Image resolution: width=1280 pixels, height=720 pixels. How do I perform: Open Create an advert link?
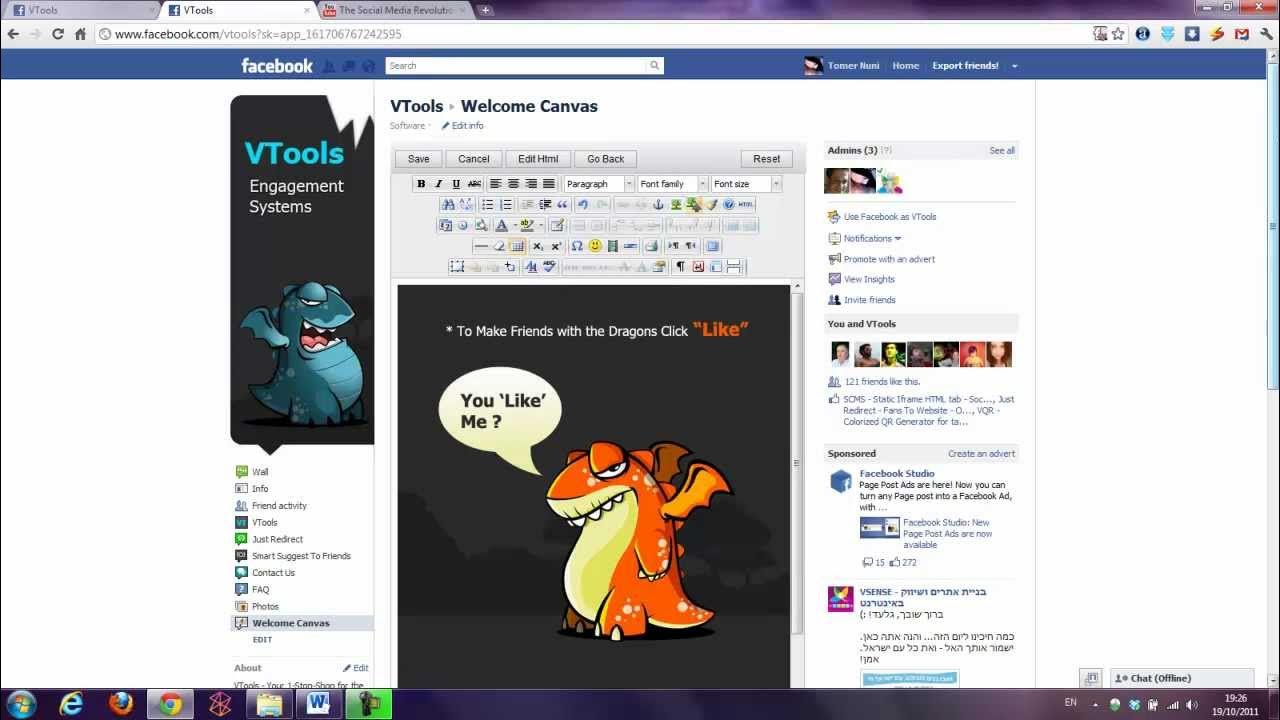click(x=981, y=454)
